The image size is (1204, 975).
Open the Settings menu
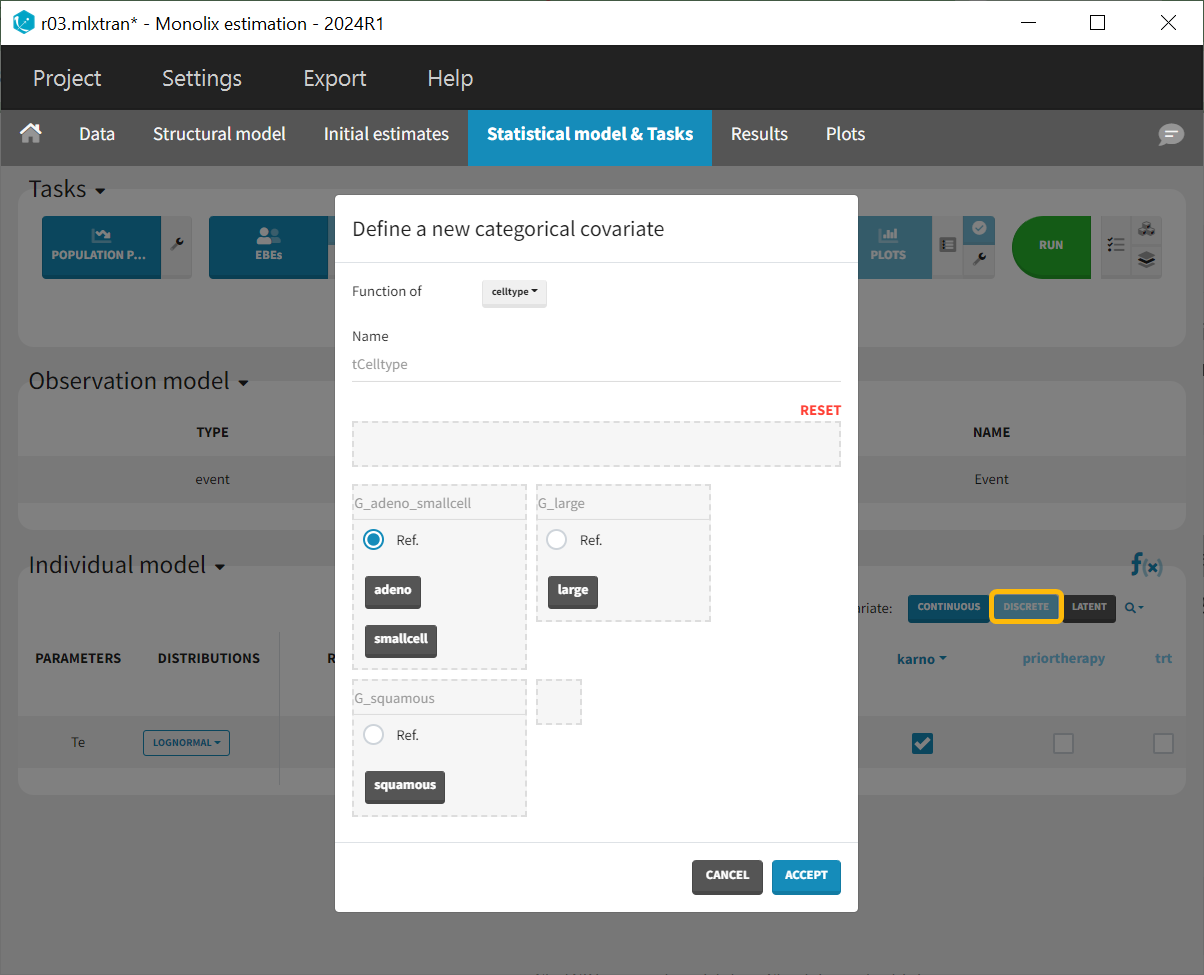pyautogui.click(x=202, y=78)
